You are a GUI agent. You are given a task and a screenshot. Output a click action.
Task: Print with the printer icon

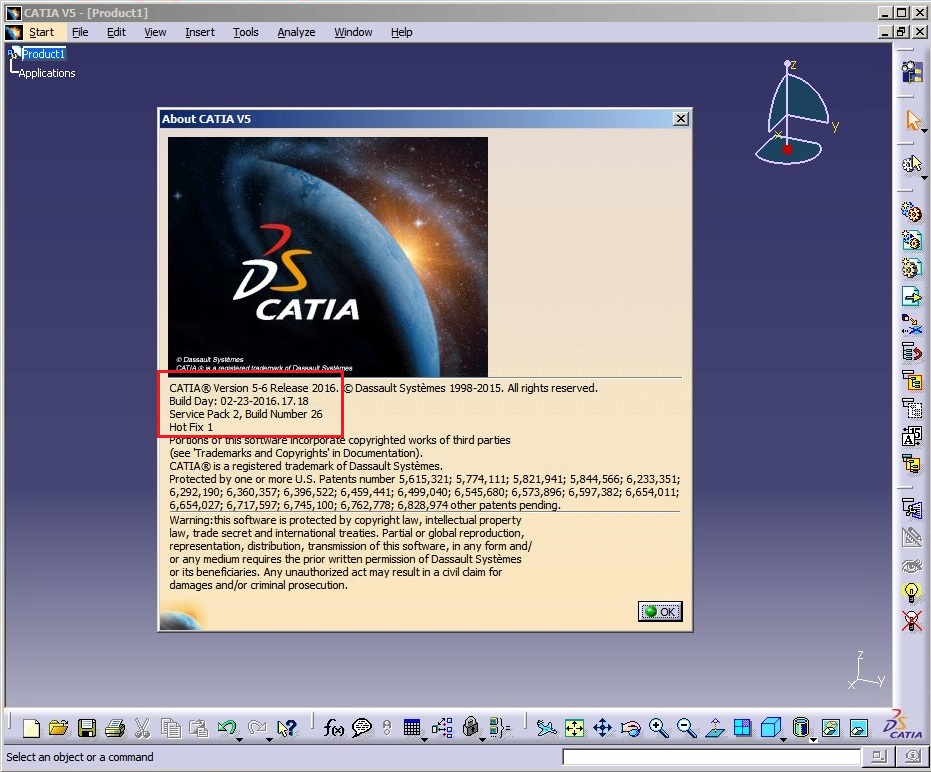point(115,728)
